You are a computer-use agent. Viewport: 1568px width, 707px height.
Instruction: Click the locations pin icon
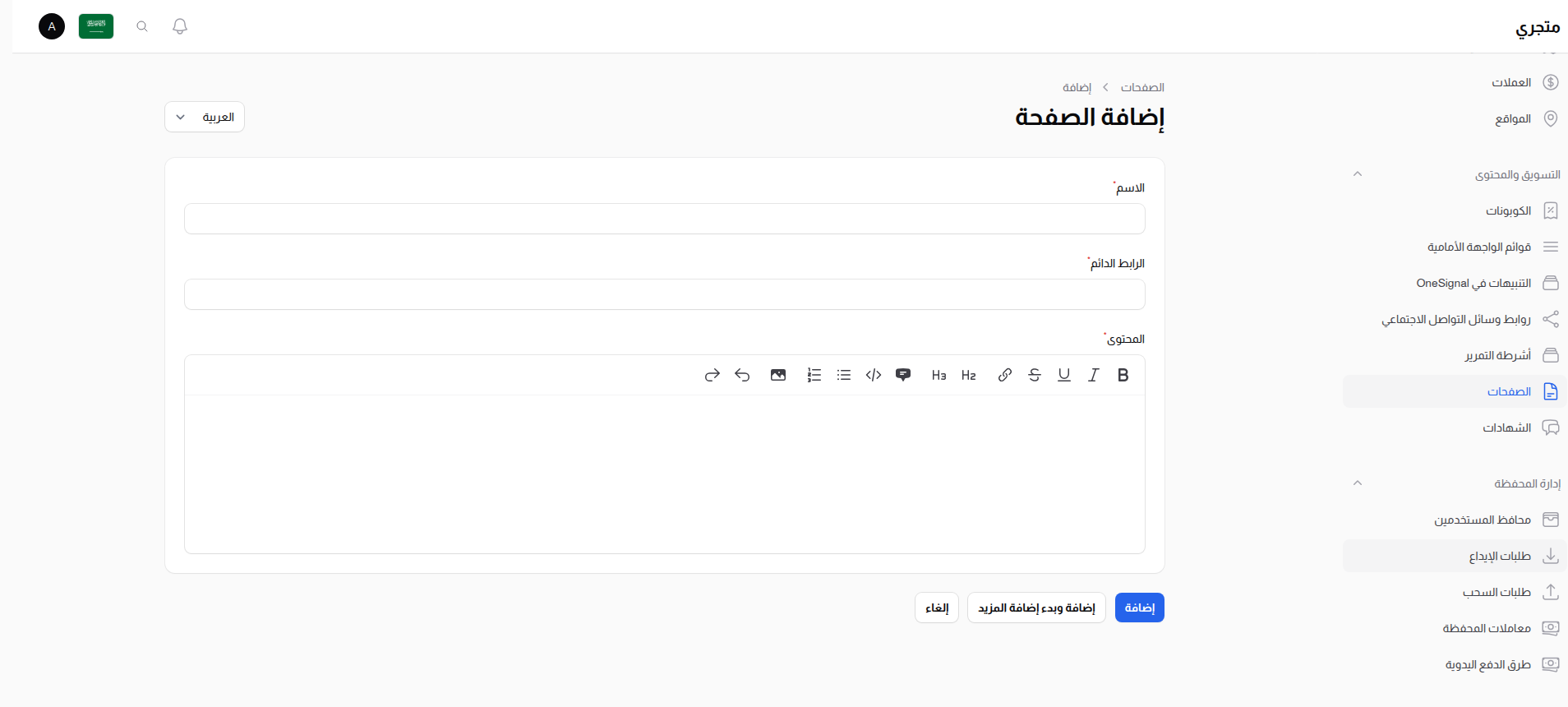coord(1551,118)
